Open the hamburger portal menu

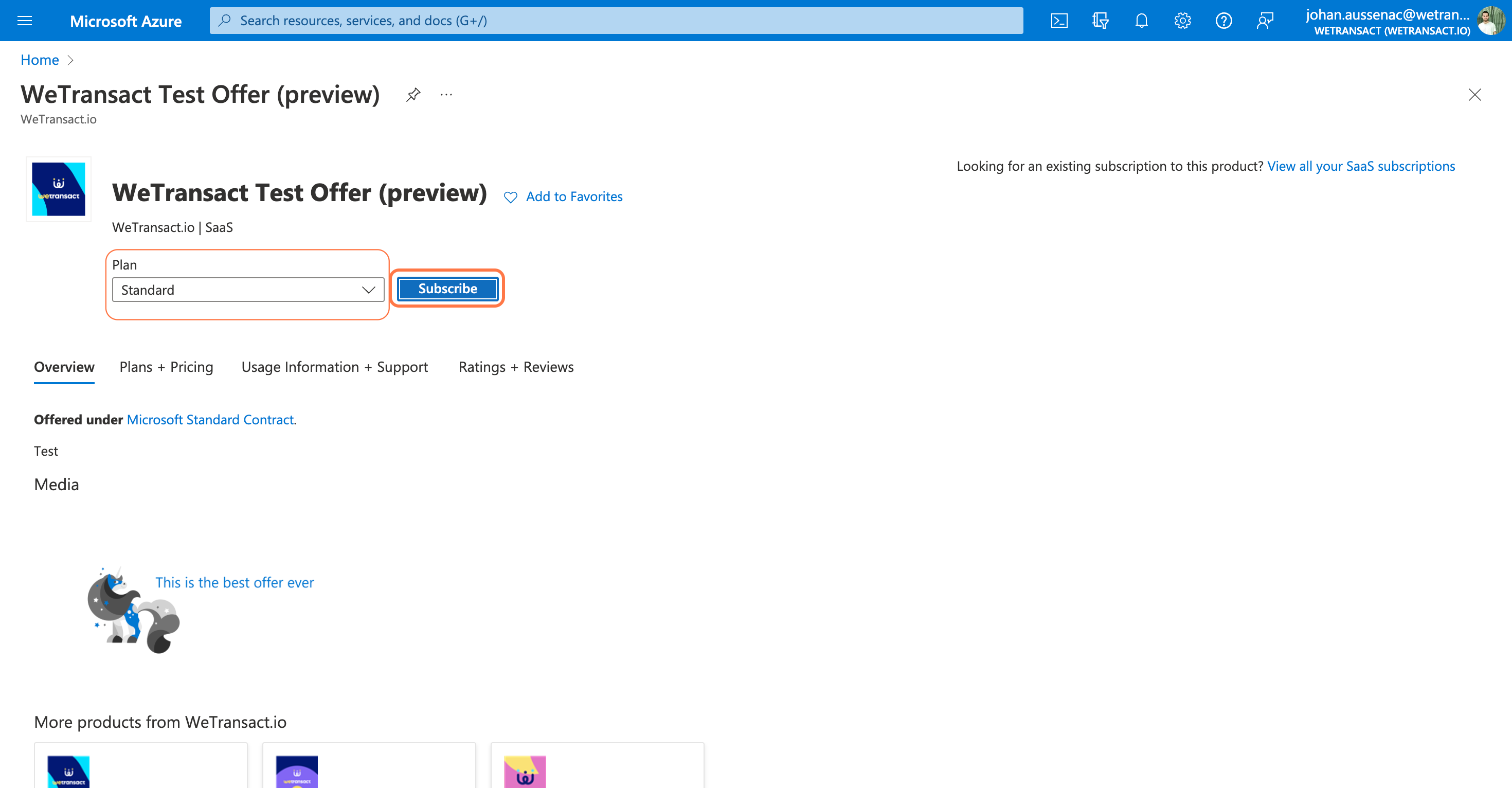coord(25,21)
